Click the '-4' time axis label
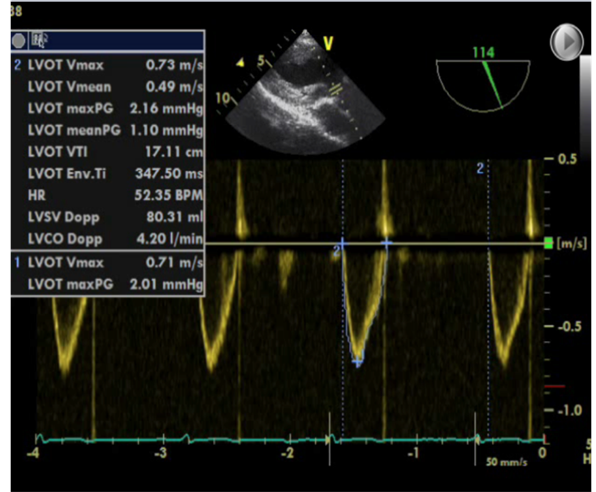Screen dimensions: 596x492 (33, 453)
